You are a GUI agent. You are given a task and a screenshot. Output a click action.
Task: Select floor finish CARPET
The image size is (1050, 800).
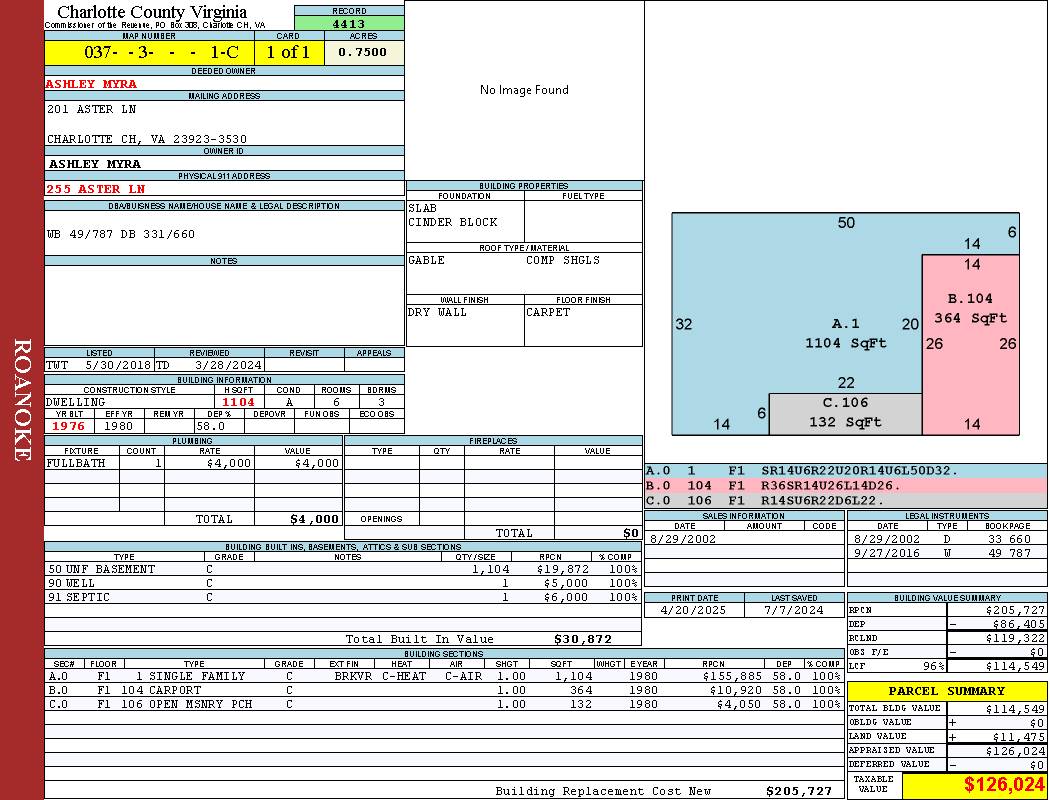tap(548, 313)
